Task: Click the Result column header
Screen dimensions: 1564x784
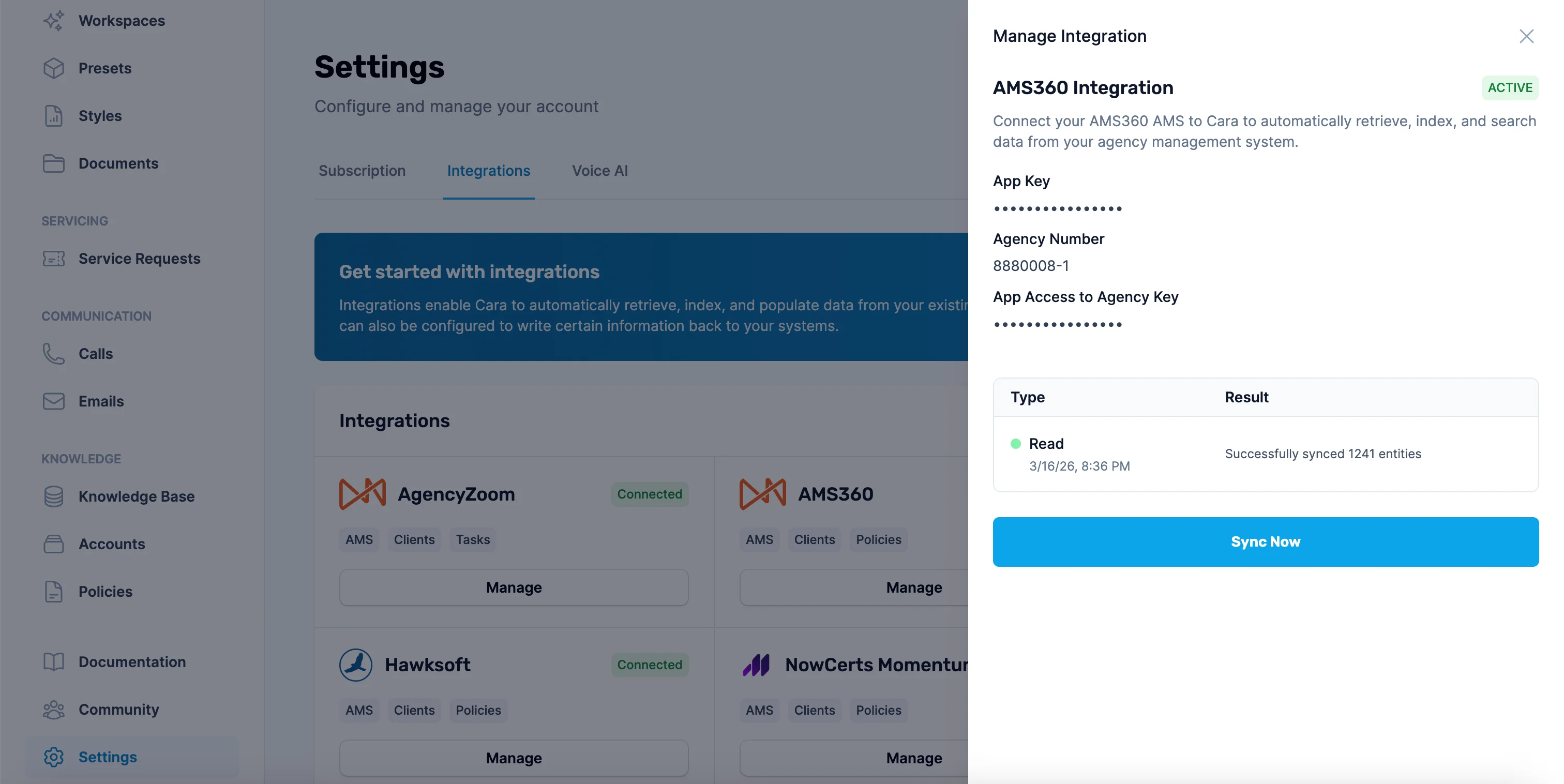Action: 1246,397
